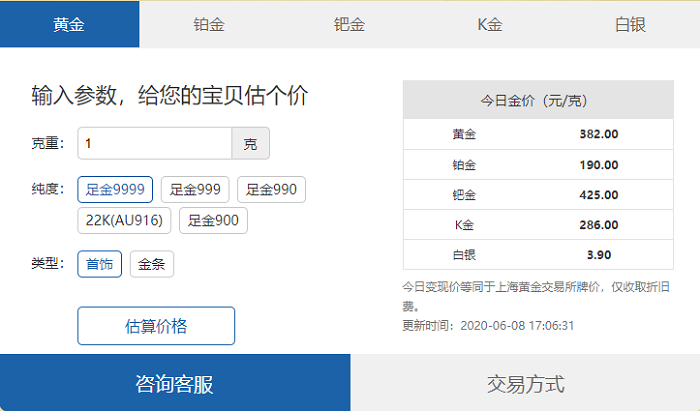This screenshot has height=411, width=700.
Task: Click the gold price 382.00
Action: pyautogui.click(x=599, y=134)
